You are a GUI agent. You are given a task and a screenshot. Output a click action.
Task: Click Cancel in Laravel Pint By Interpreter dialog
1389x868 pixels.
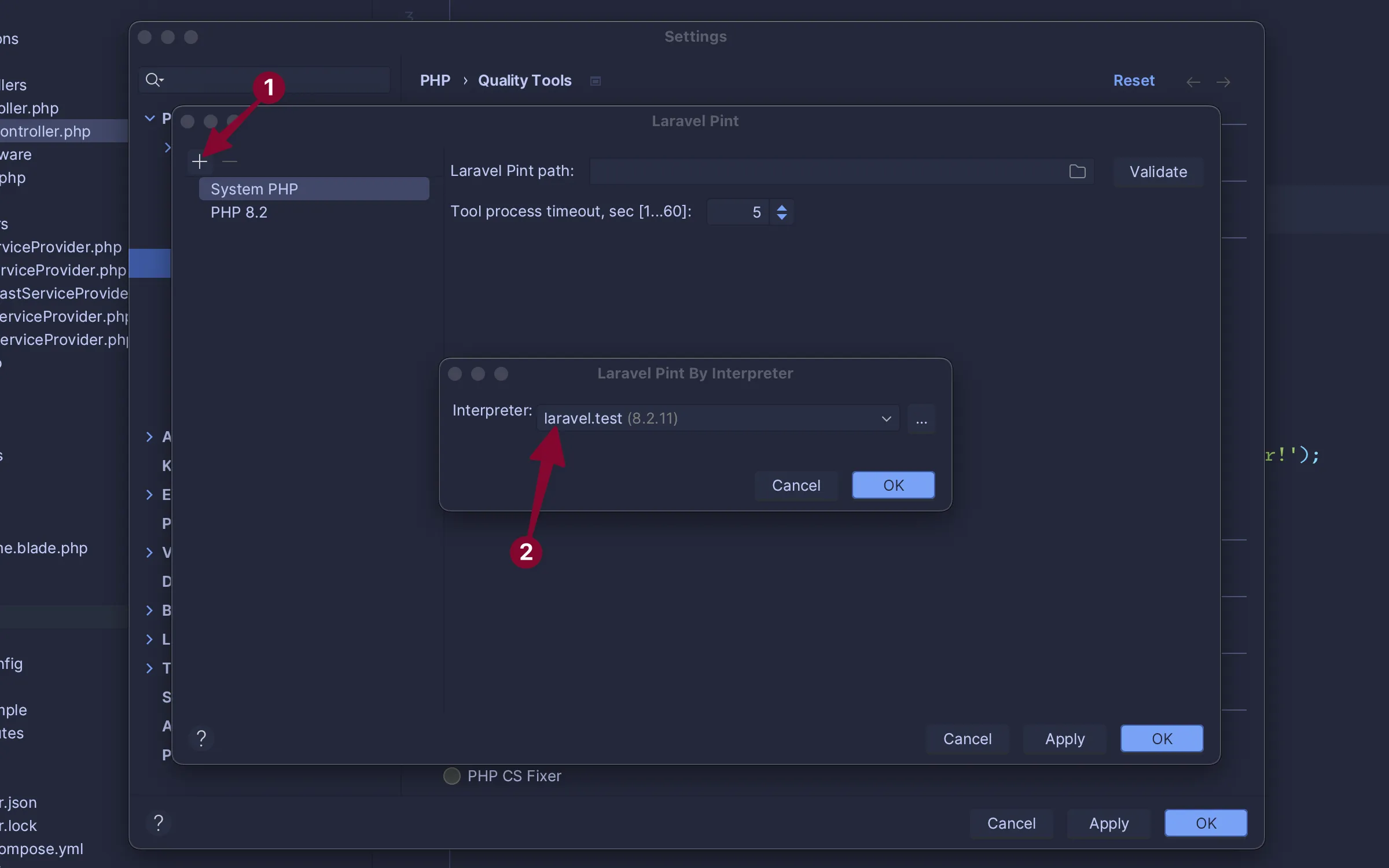click(x=796, y=485)
